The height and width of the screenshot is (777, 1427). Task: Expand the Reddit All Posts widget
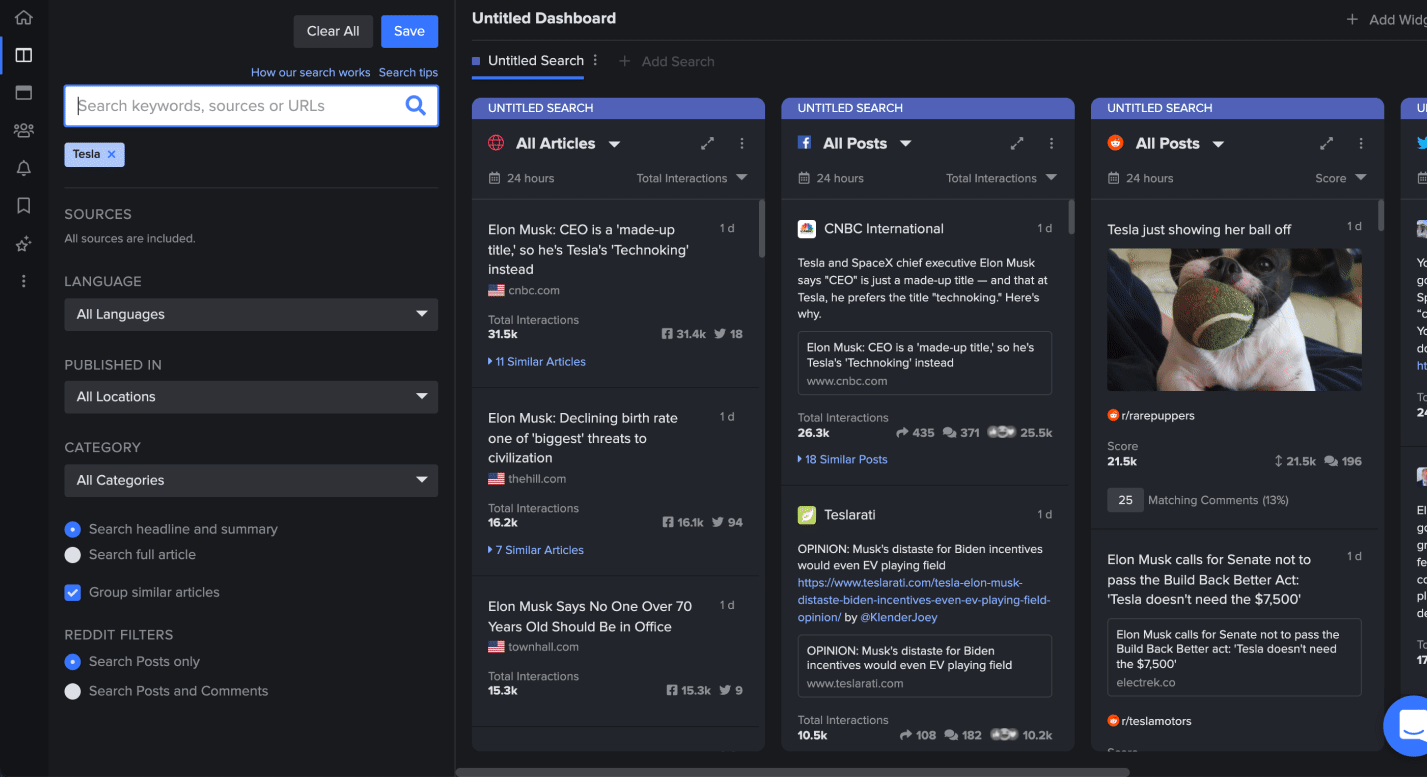tap(1327, 144)
